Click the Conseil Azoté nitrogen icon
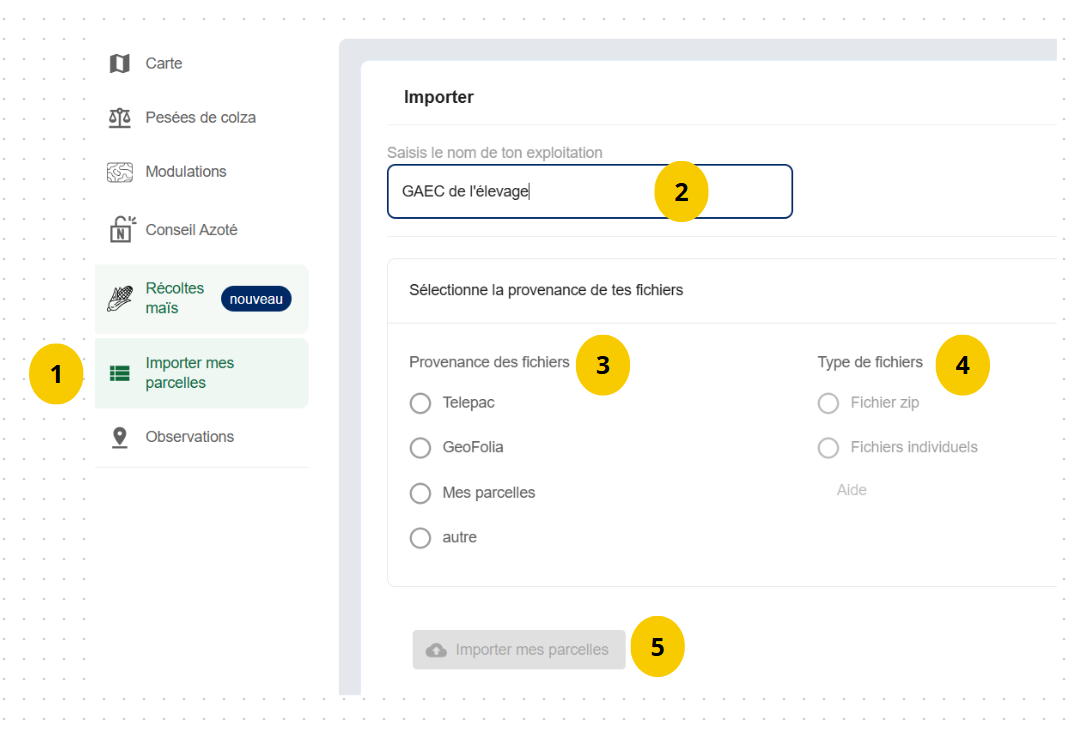This screenshot has width=1077, height=738. click(121, 229)
